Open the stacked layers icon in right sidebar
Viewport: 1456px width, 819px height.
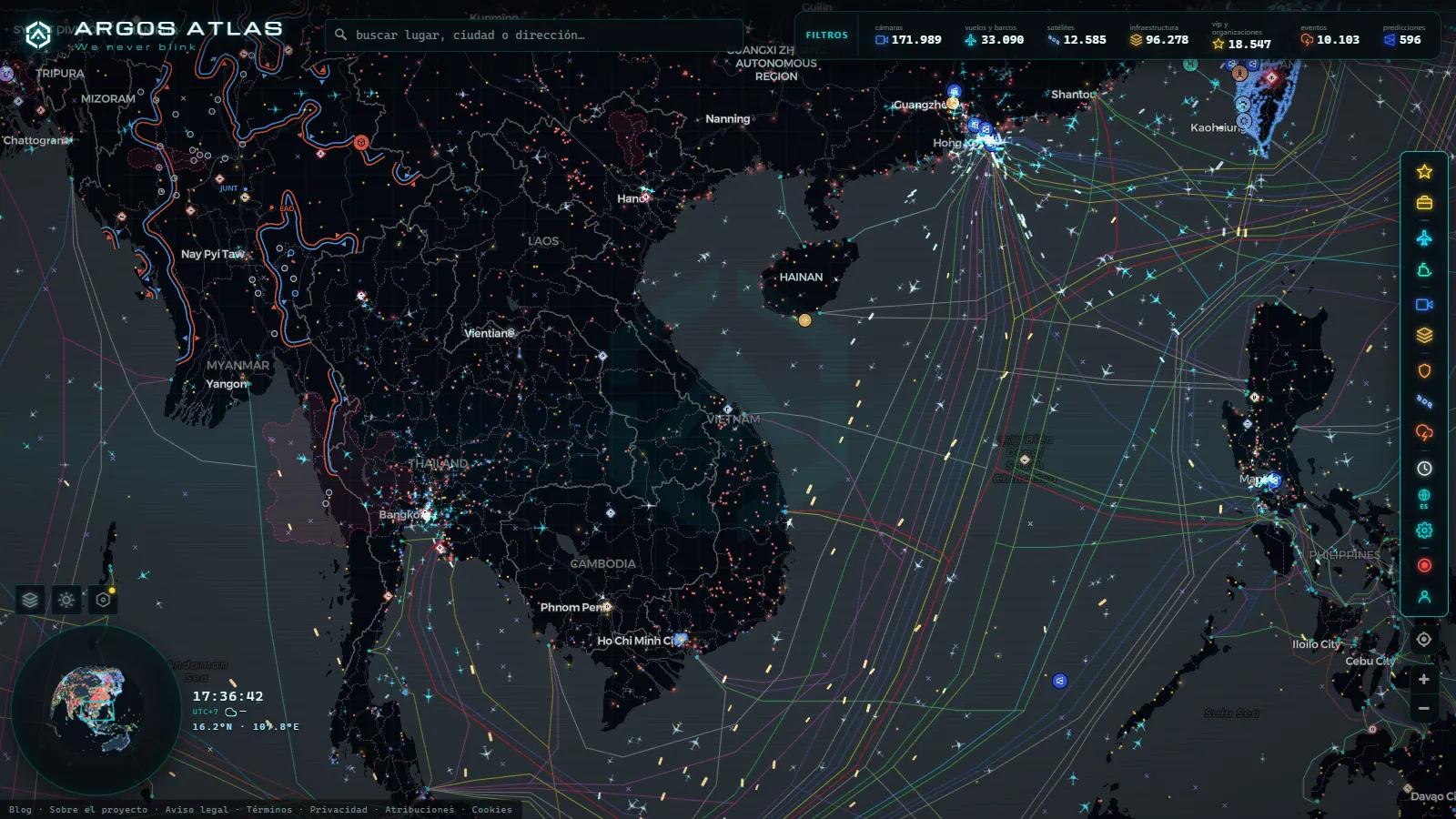pos(1424,336)
